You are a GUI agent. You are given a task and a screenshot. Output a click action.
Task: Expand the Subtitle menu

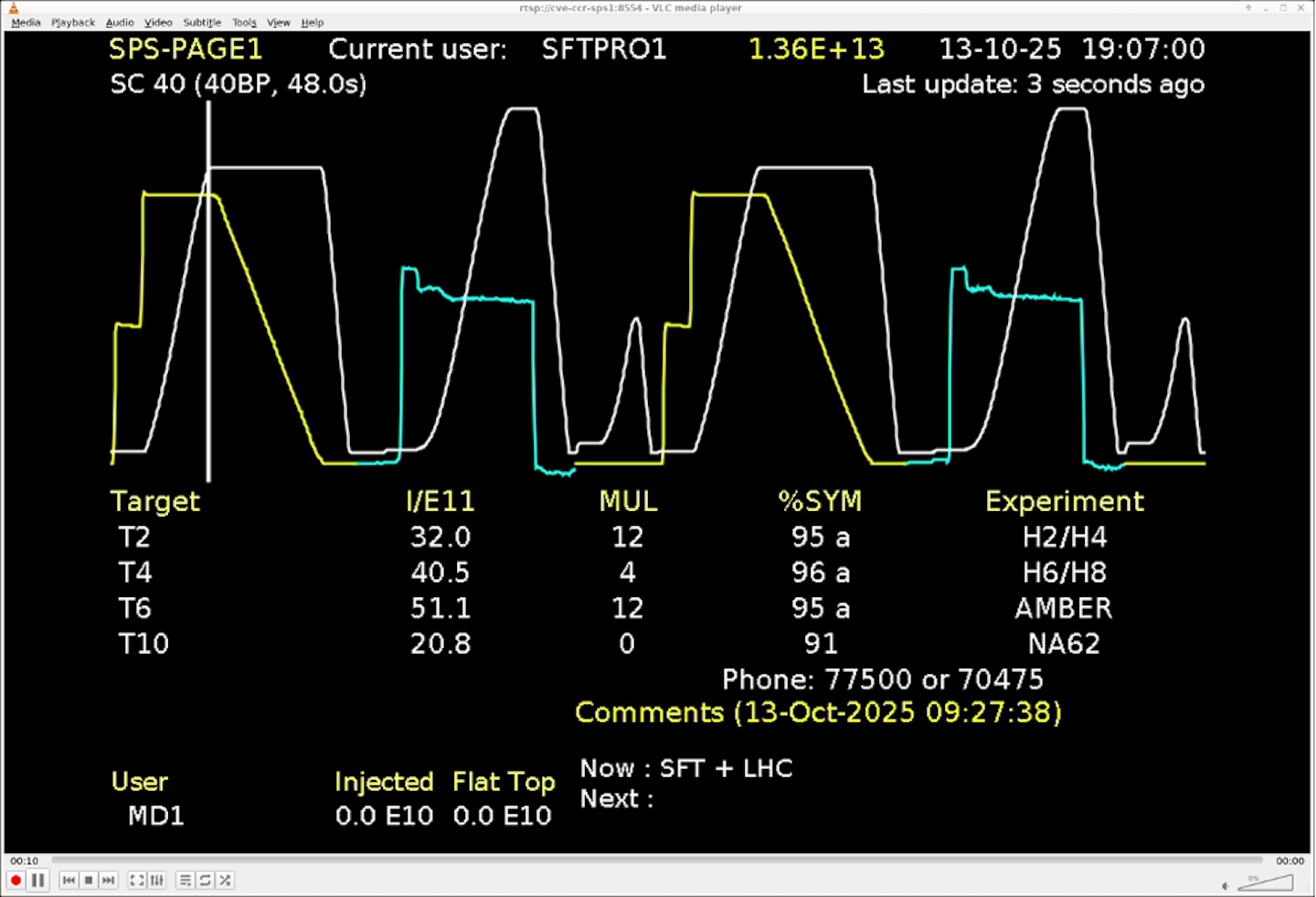[x=202, y=22]
